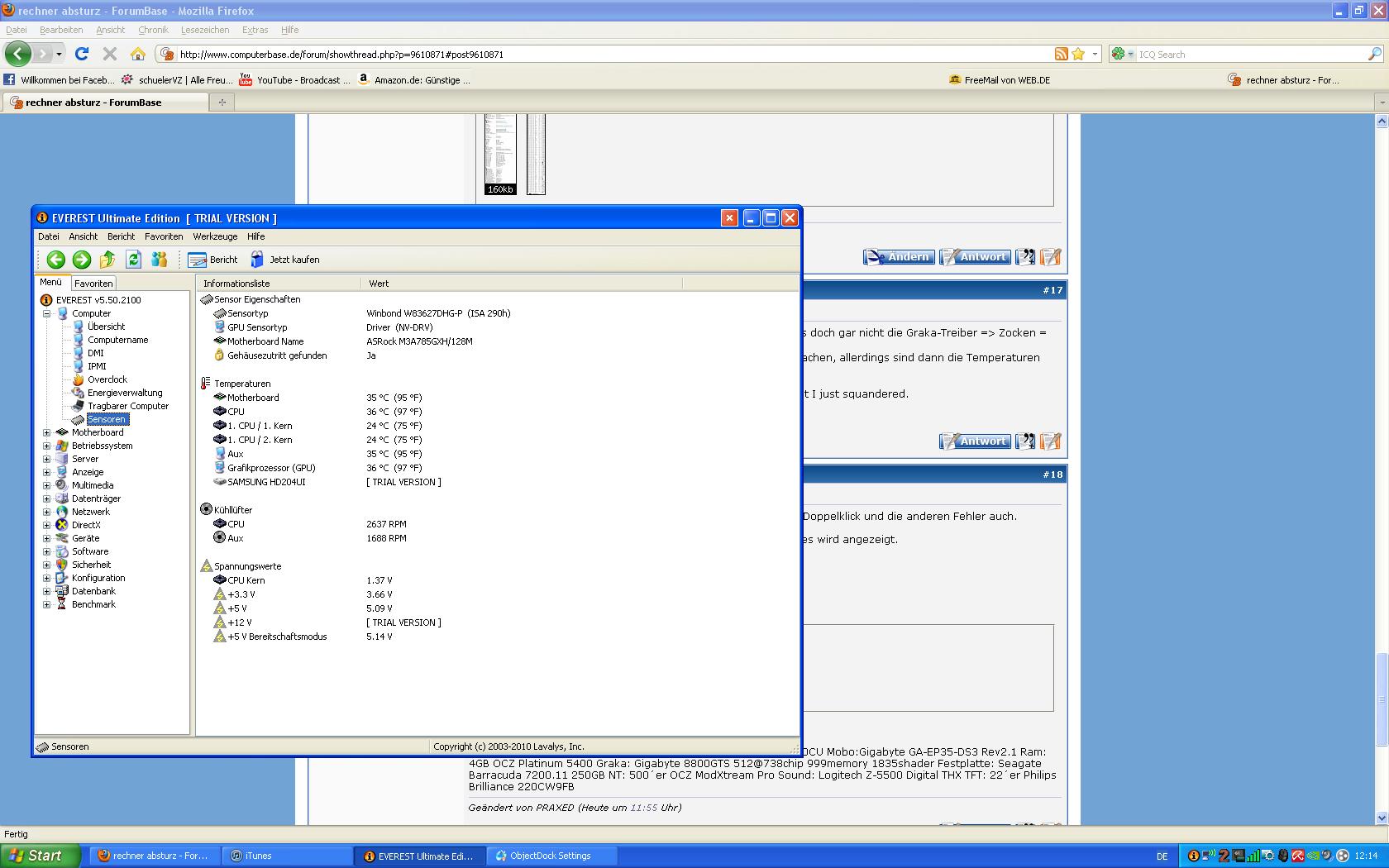Click Wert column header
1389x868 pixels.
click(522, 284)
